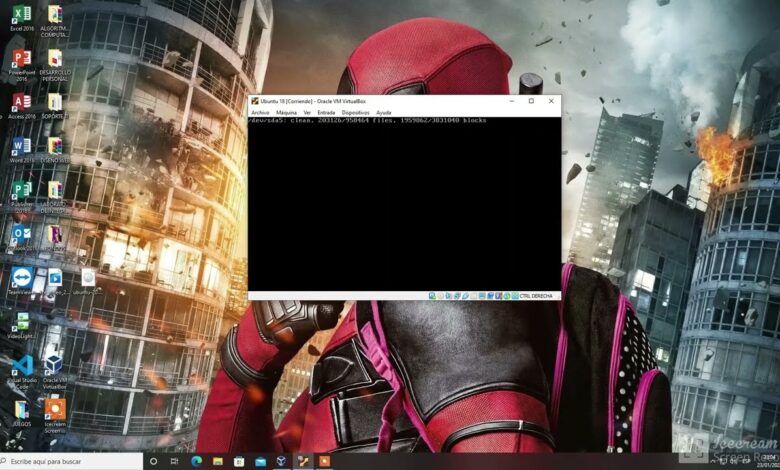Image resolution: width=780 pixels, height=470 pixels.
Task: Click the shared folders status icon
Action: [x=473, y=296]
